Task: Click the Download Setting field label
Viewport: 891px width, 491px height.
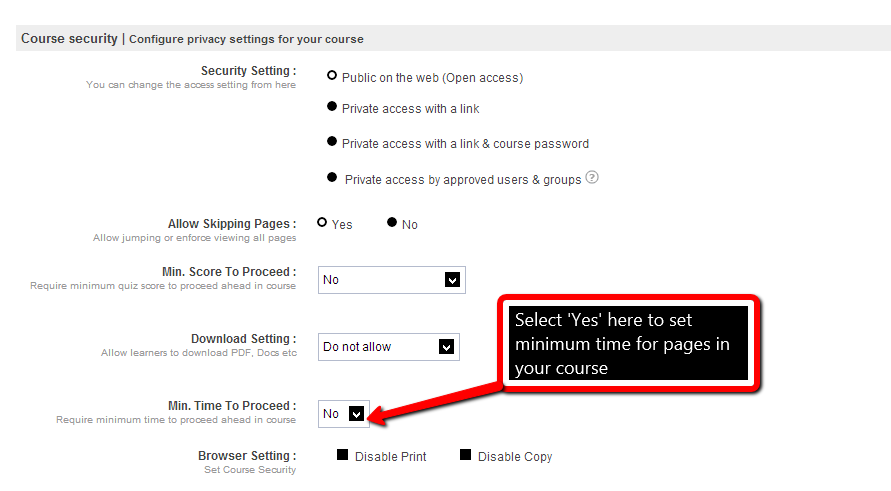Action: (x=243, y=339)
